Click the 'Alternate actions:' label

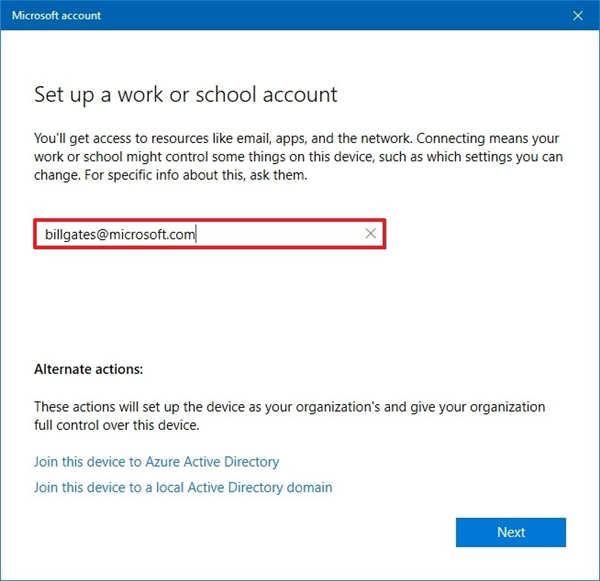pos(88,369)
